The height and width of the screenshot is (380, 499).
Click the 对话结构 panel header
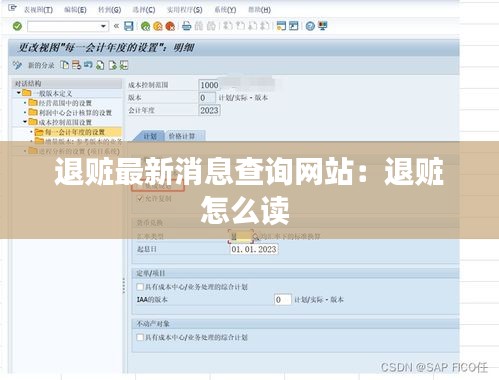click(x=67, y=83)
